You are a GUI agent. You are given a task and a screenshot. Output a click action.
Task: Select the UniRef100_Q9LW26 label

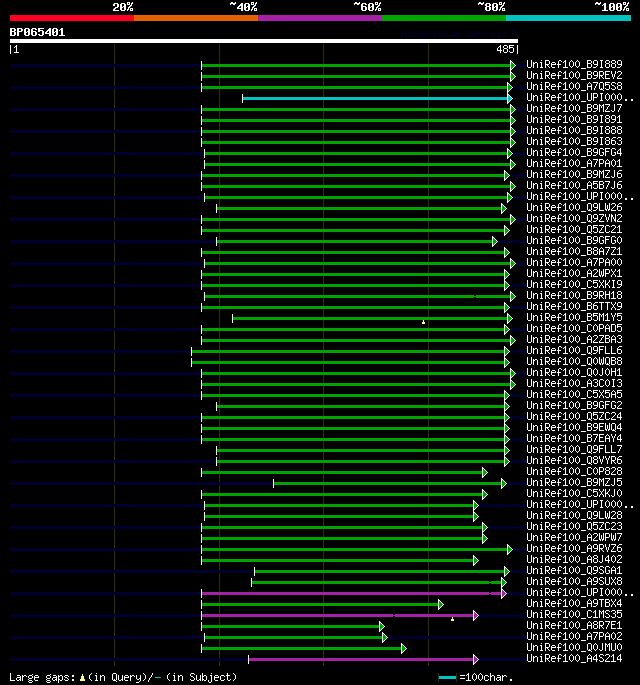tap(574, 208)
